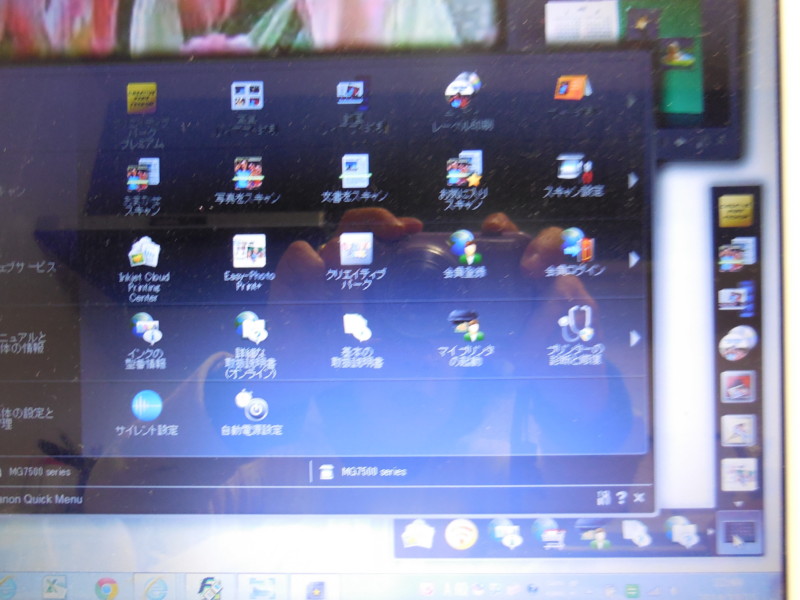Open the orange calendar icon
Screen dimensions: 800x600
pyautogui.click(x=572, y=88)
